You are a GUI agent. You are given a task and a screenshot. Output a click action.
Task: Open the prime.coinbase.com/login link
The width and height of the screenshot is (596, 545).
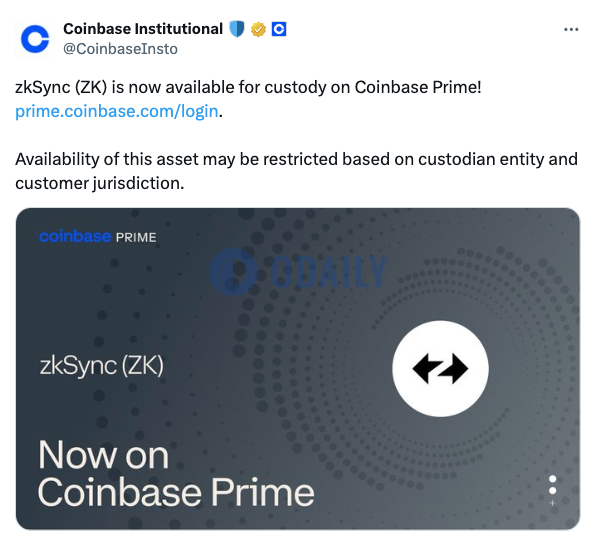[117, 111]
